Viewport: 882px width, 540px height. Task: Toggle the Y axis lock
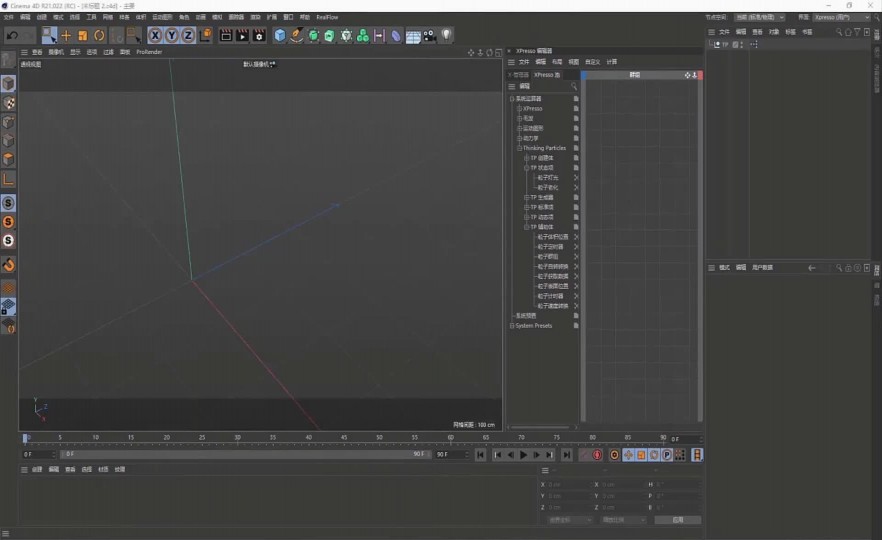[x=172, y=35]
